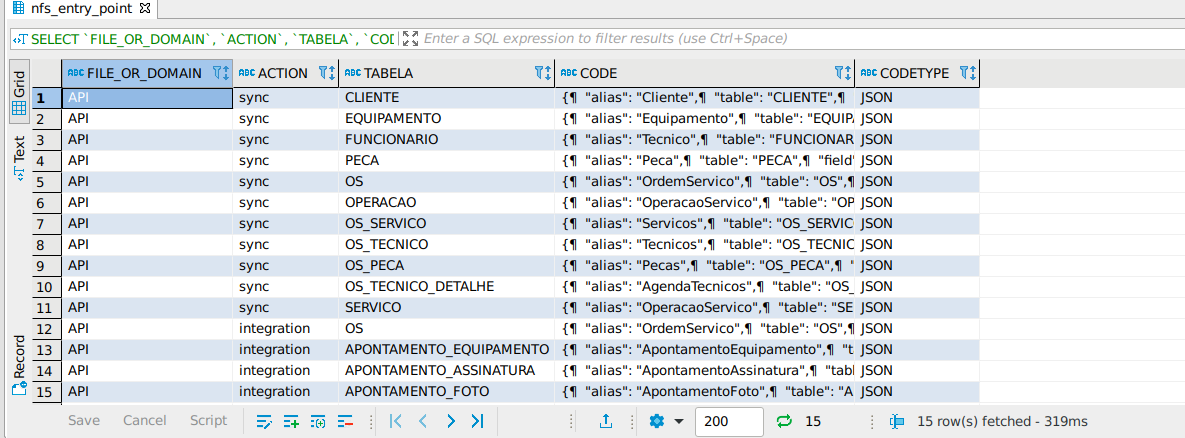Click the add new row icon
The image size is (1185, 438).
pos(291,421)
